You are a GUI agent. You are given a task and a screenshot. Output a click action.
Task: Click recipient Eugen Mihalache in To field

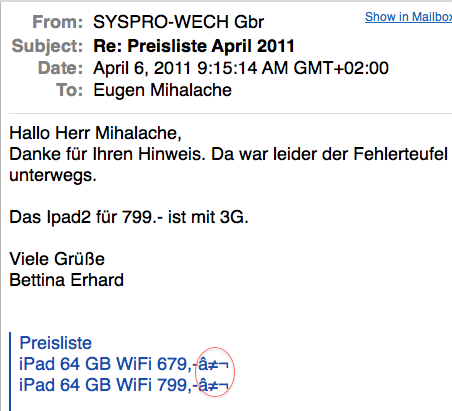[162, 90]
